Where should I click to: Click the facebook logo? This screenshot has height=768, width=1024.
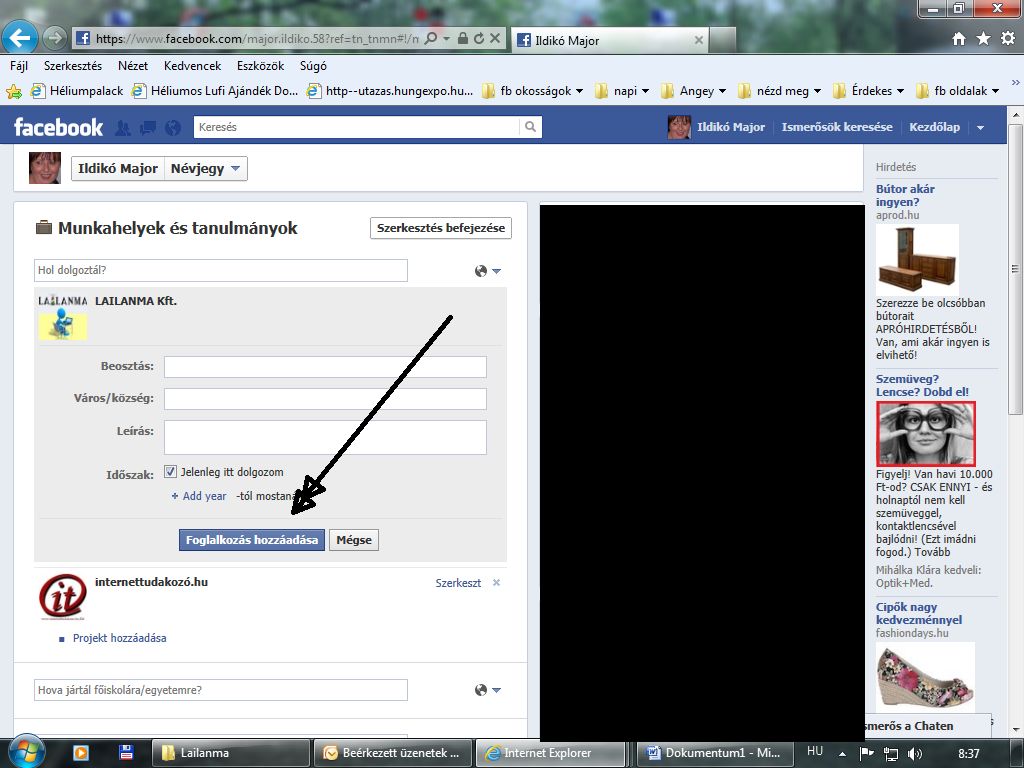[58, 127]
